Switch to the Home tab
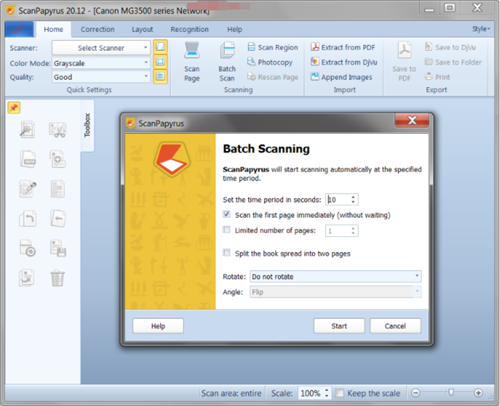This screenshot has height=406, width=500. coord(53,29)
